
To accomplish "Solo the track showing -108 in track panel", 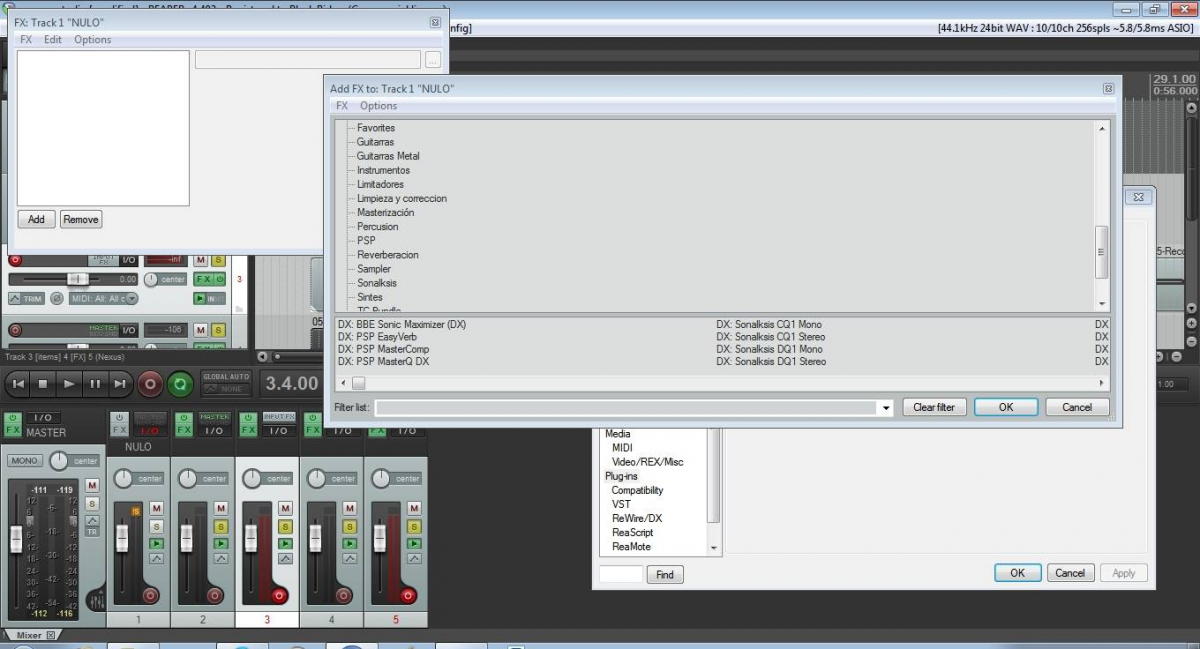I will pos(218,330).
